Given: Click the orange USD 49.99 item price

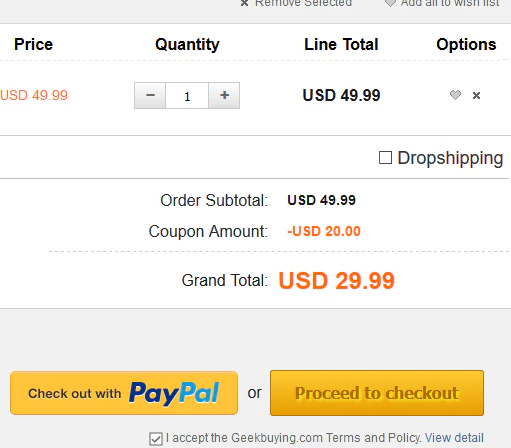Looking at the screenshot, I should [x=34, y=95].
